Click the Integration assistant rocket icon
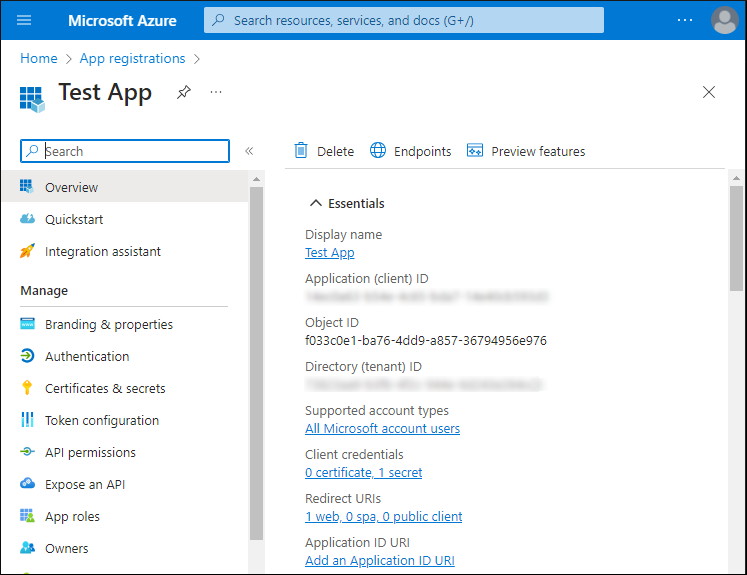 coord(27,251)
